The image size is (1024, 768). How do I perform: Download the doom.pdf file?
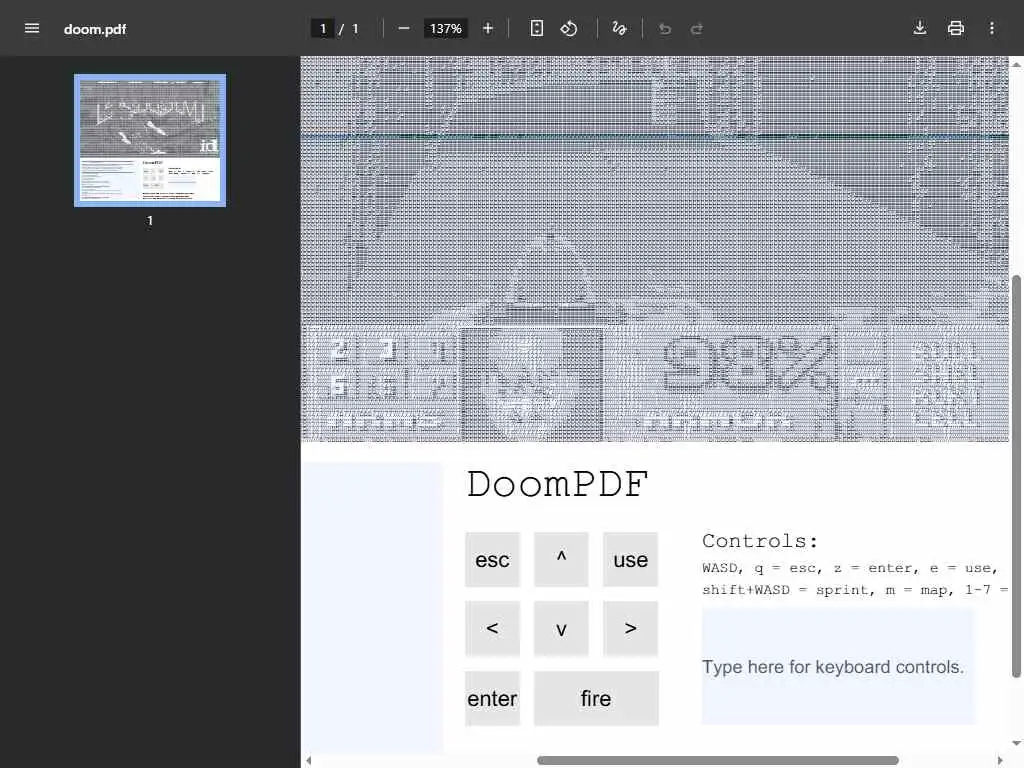[x=920, y=28]
